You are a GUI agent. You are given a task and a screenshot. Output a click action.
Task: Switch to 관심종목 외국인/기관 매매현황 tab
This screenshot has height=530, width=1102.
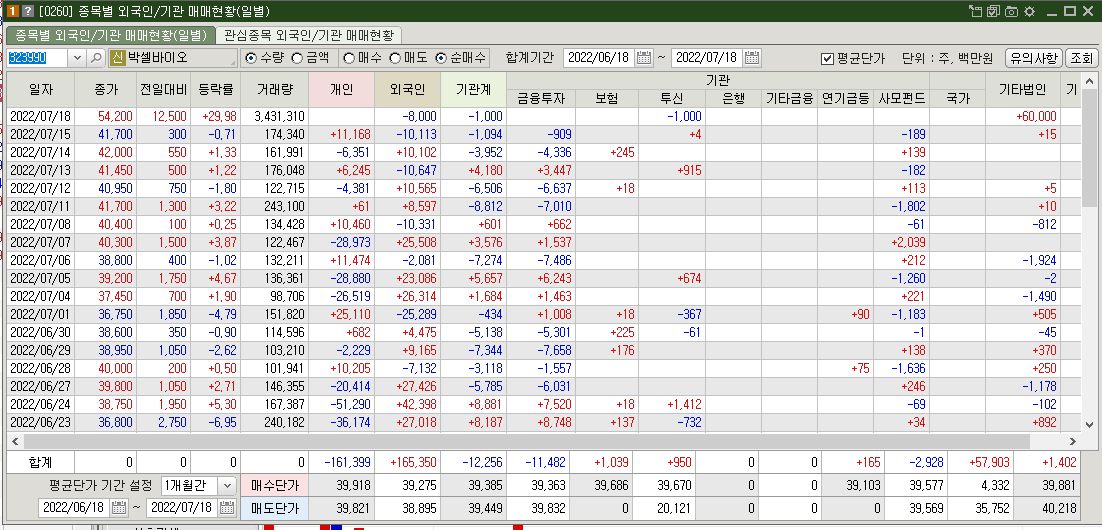(x=309, y=35)
